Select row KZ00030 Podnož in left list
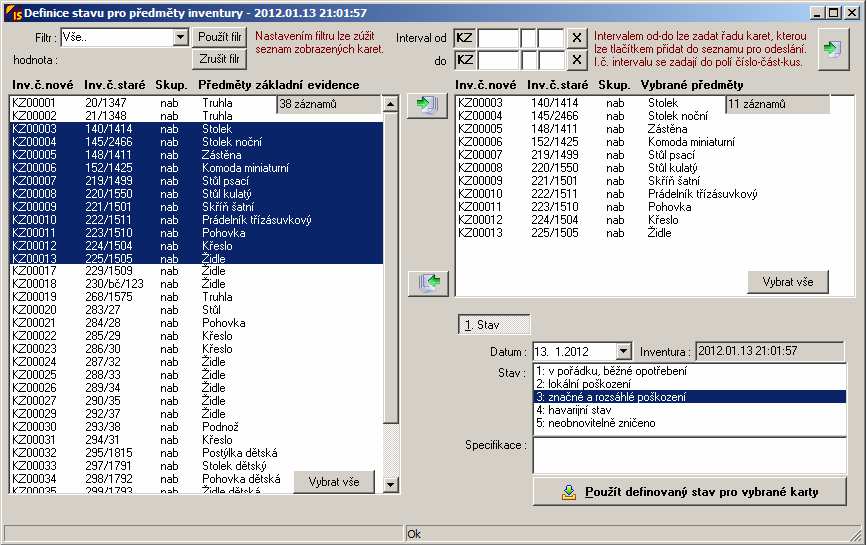Viewport: 867px width, 545px height. pos(196,427)
